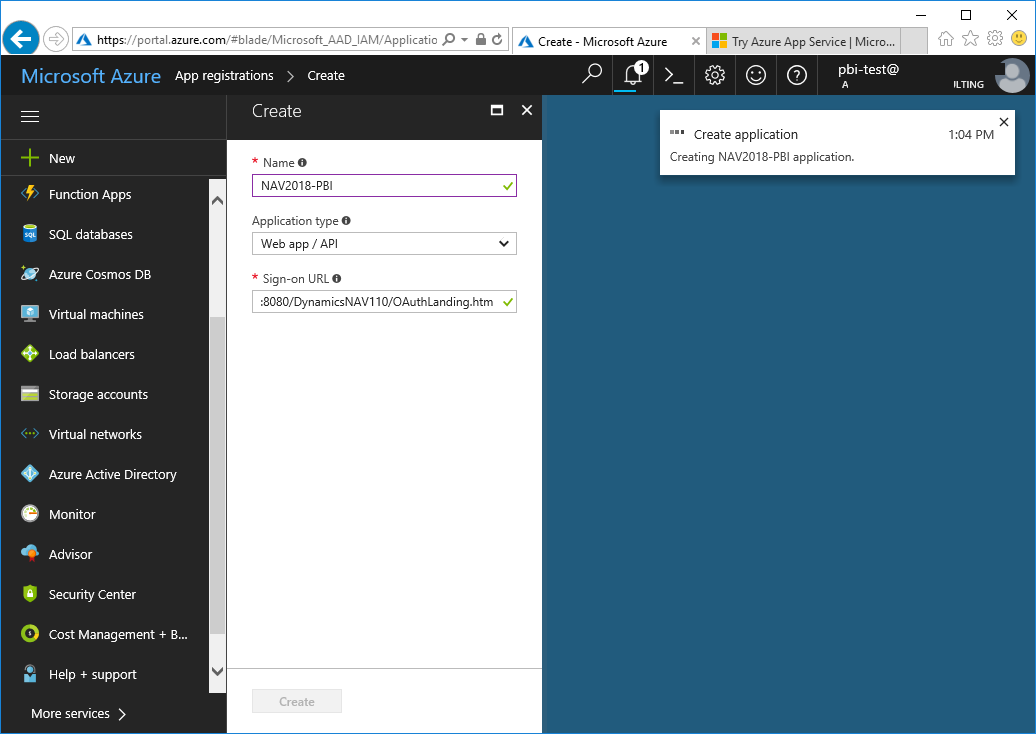Maximize the Create blade
The width and height of the screenshot is (1036, 734).
497,110
